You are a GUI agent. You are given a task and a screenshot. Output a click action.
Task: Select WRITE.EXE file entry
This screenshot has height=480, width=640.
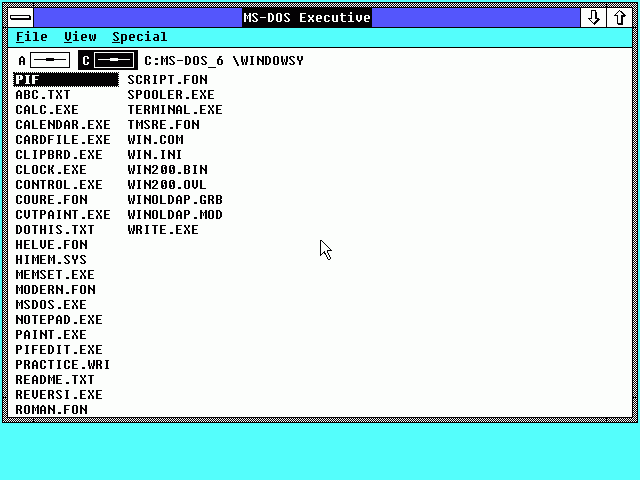(162, 230)
